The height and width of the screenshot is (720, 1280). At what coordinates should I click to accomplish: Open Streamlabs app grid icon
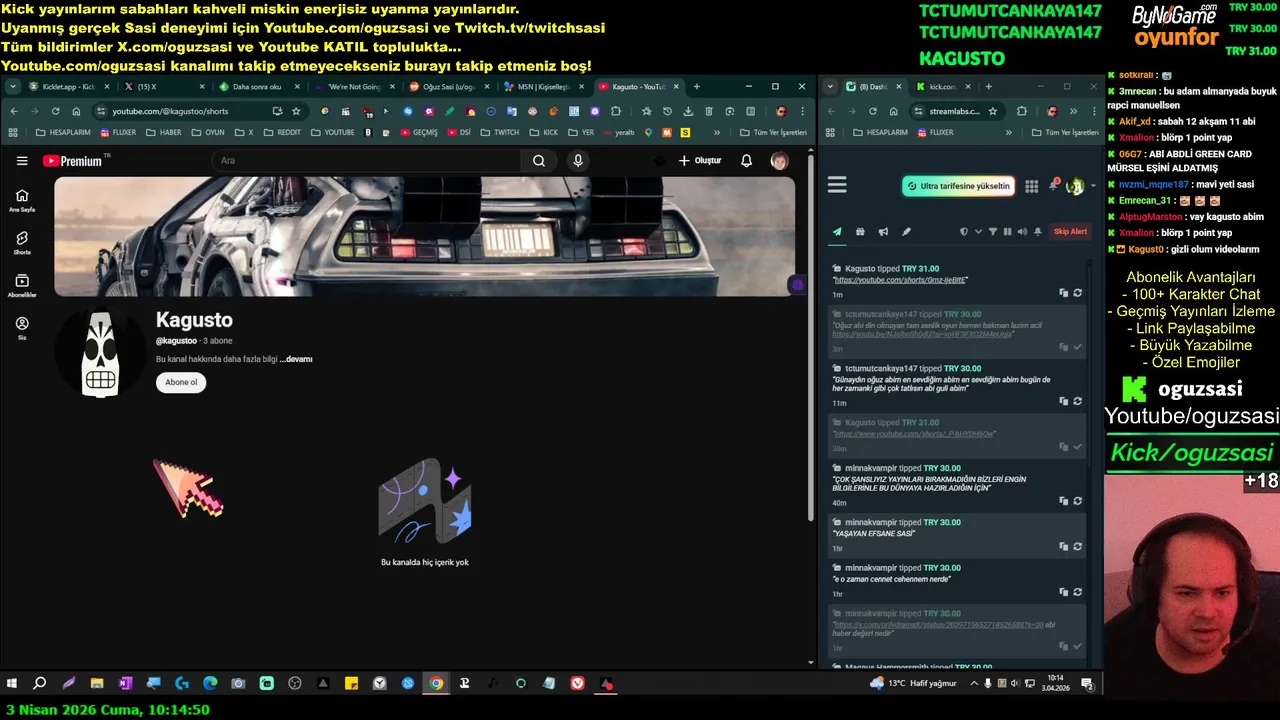tap(1031, 186)
